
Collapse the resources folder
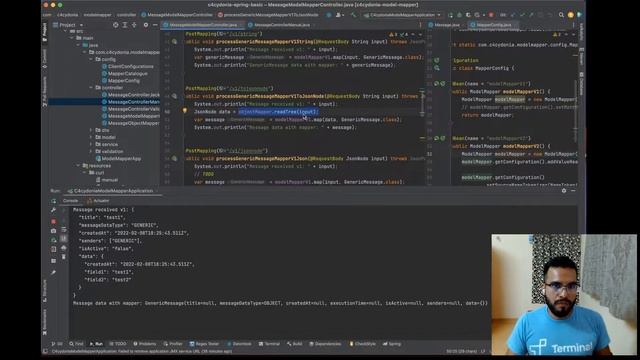[78, 165]
